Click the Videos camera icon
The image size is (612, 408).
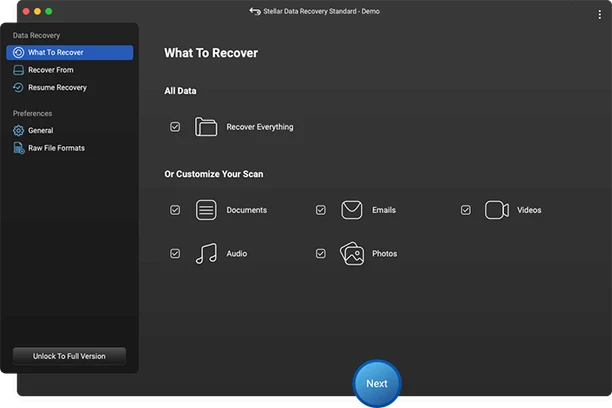click(497, 210)
